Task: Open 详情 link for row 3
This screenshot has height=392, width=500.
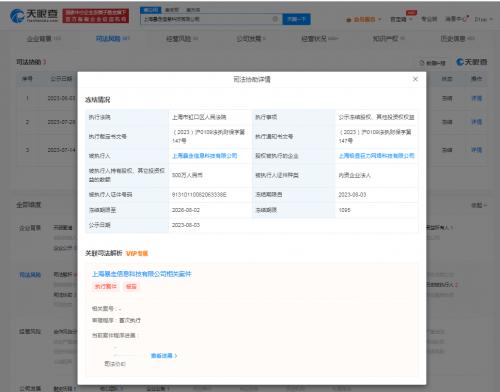Action: click(x=476, y=150)
